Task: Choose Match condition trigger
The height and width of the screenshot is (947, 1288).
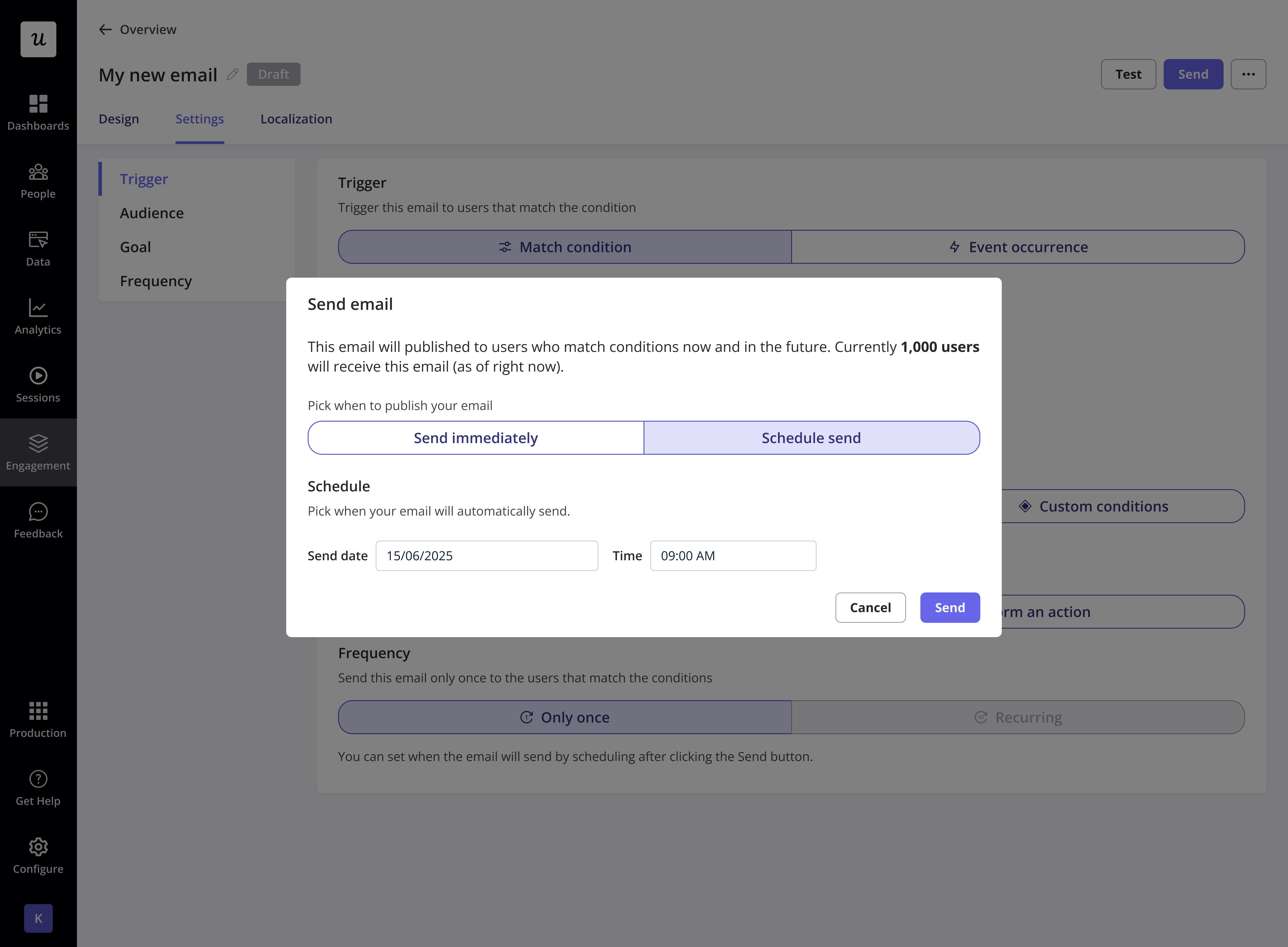Action: pyautogui.click(x=565, y=247)
